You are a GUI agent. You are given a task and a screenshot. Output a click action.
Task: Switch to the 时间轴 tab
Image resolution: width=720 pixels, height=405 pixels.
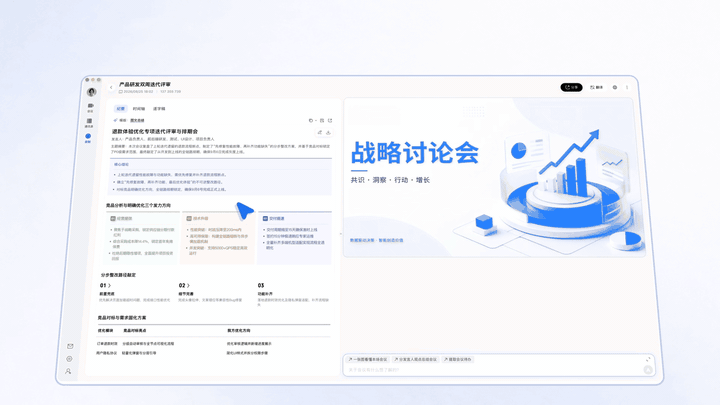pos(139,109)
